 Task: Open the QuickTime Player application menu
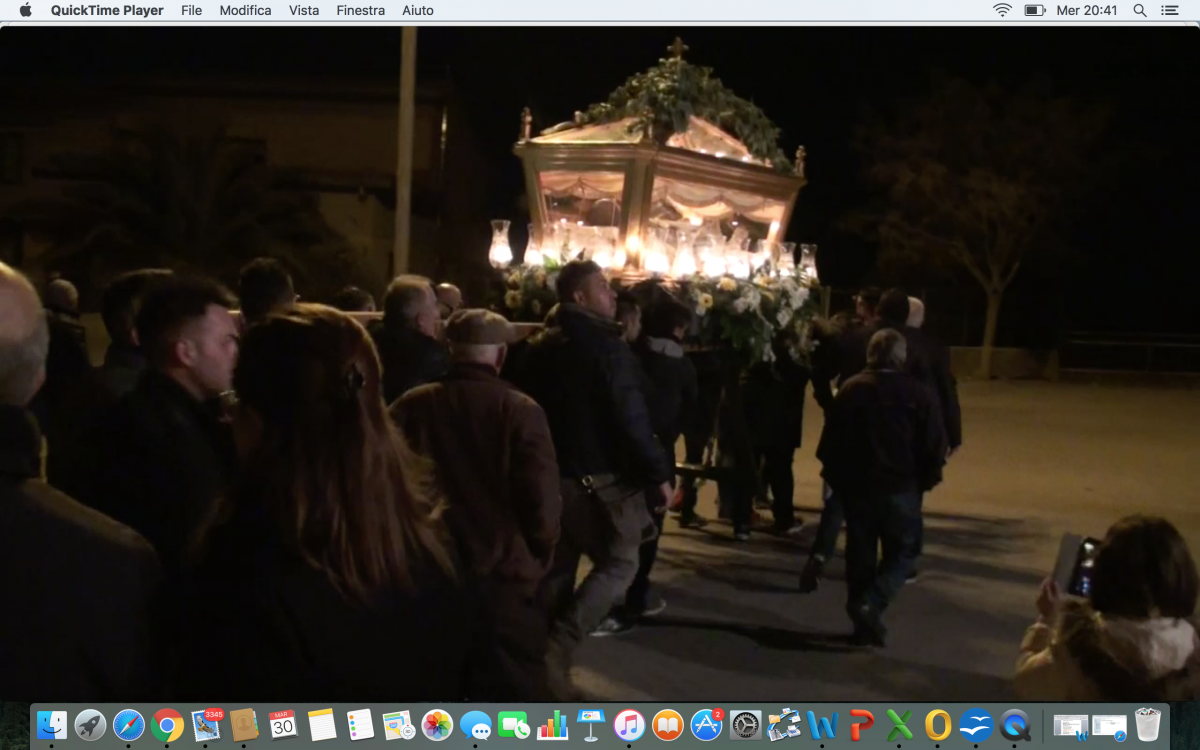[107, 10]
